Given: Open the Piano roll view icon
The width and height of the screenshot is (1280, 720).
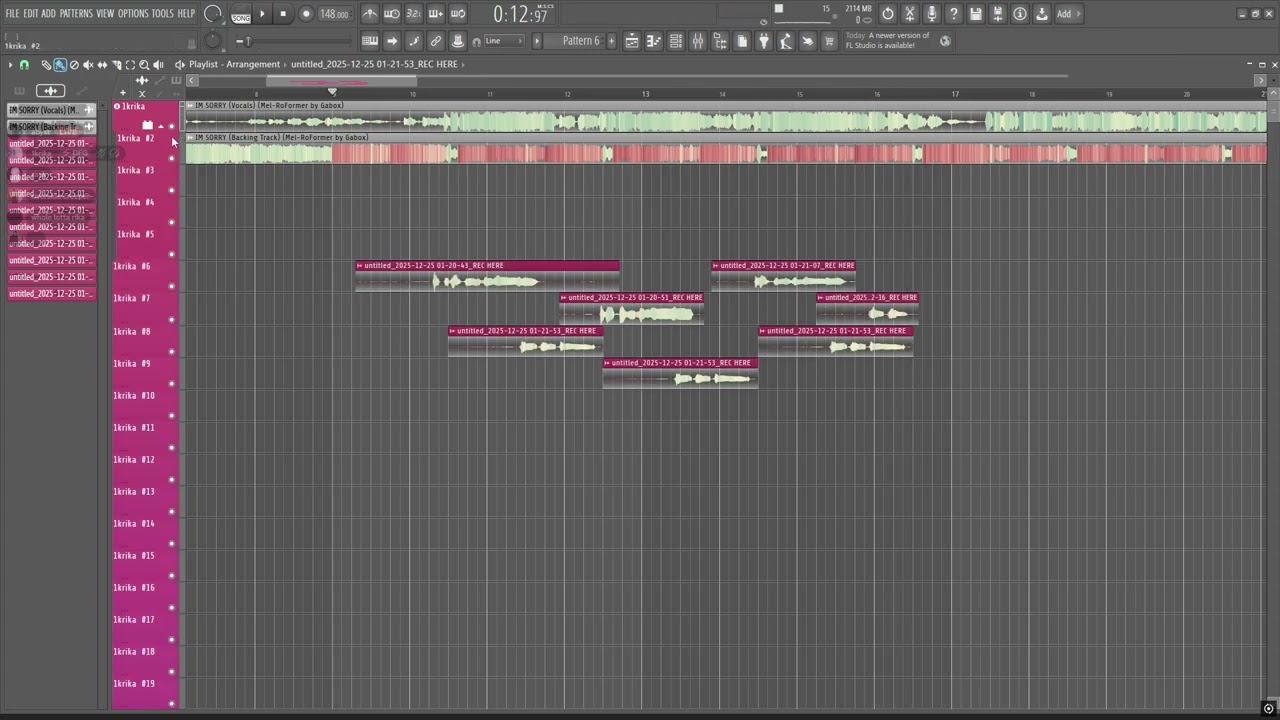Looking at the screenshot, I should tap(653, 41).
